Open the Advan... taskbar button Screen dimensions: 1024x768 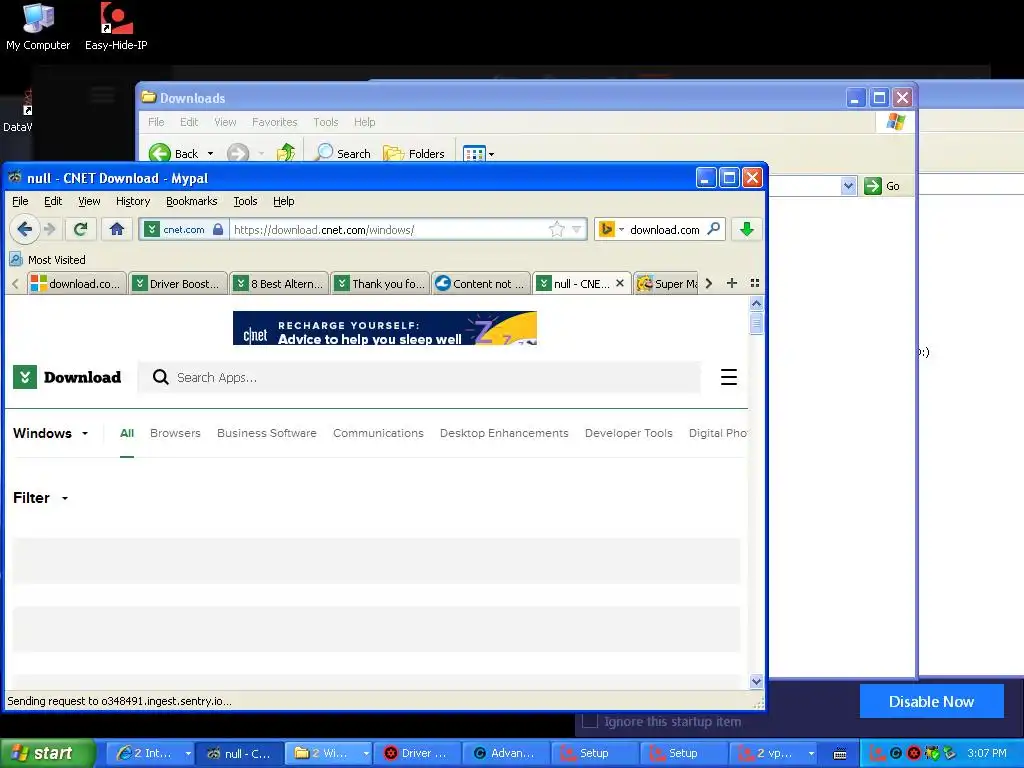506,753
